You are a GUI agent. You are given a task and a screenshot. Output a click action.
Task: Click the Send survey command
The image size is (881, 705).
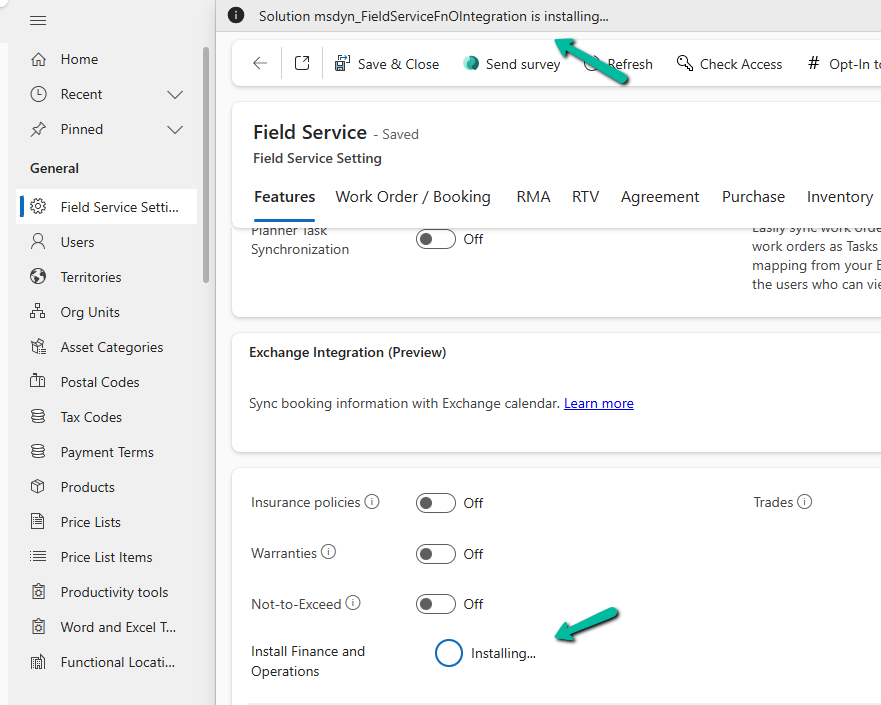point(511,64)
